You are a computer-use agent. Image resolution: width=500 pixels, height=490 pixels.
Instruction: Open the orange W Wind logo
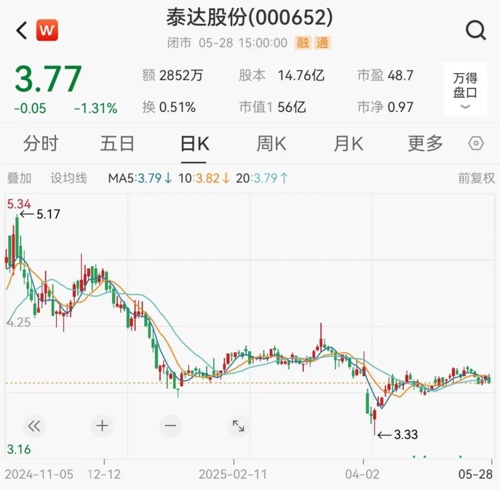pos(47,30)
